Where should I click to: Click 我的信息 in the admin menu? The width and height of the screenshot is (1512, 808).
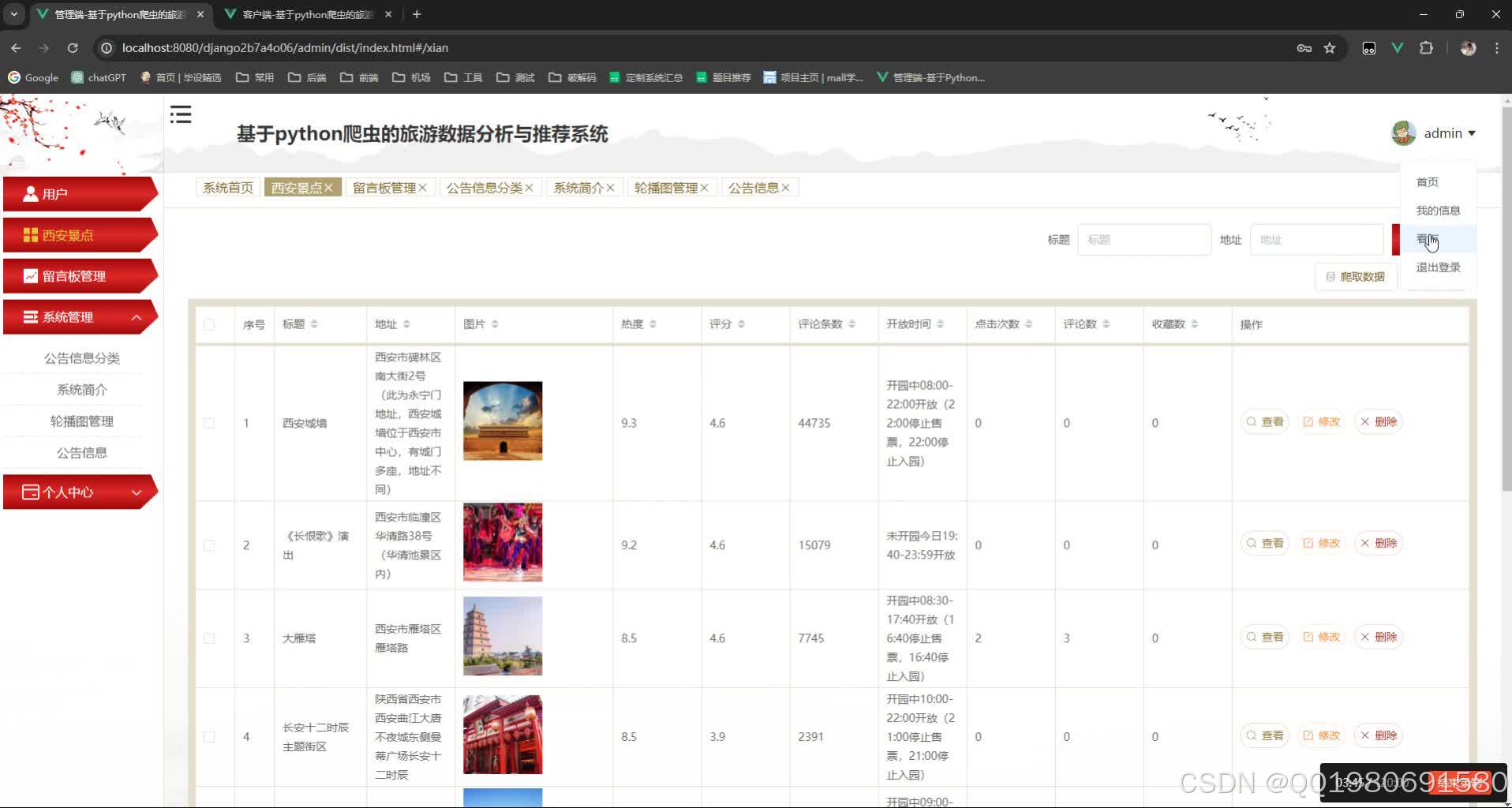(x=1437, y=210)
